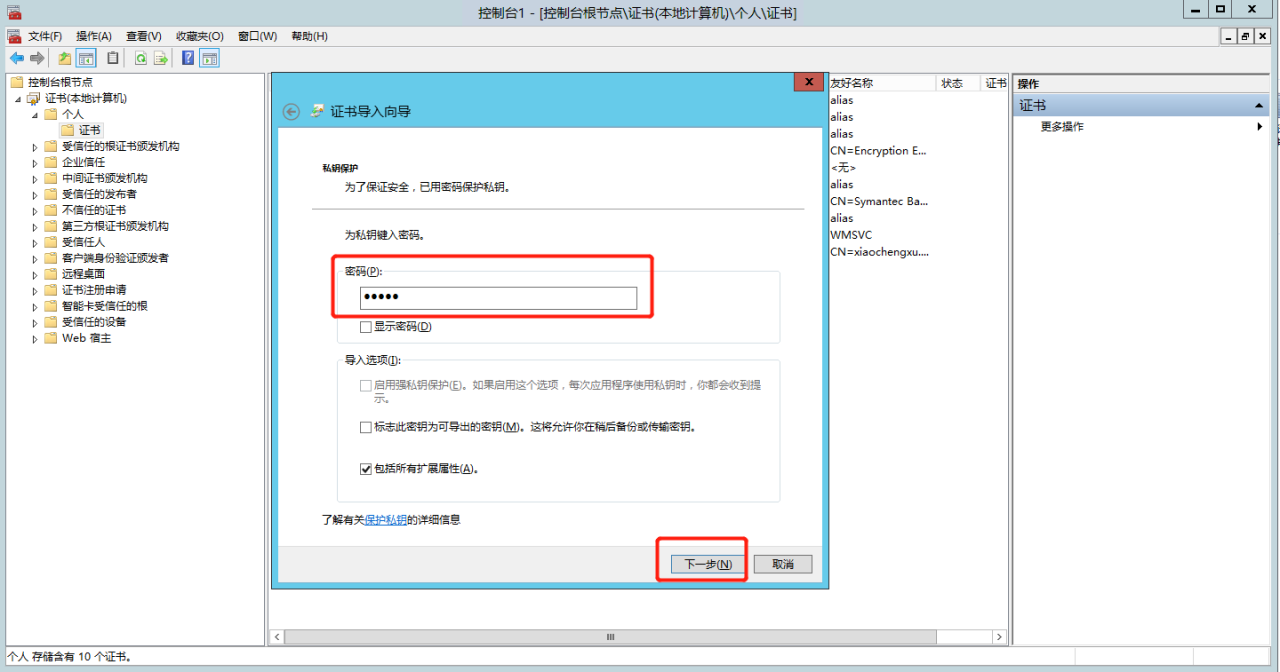This screenshot has height=672, width=1280.
Task: Click the 证书(本地计算机) snap-in icon
Action: coord(34,98)
